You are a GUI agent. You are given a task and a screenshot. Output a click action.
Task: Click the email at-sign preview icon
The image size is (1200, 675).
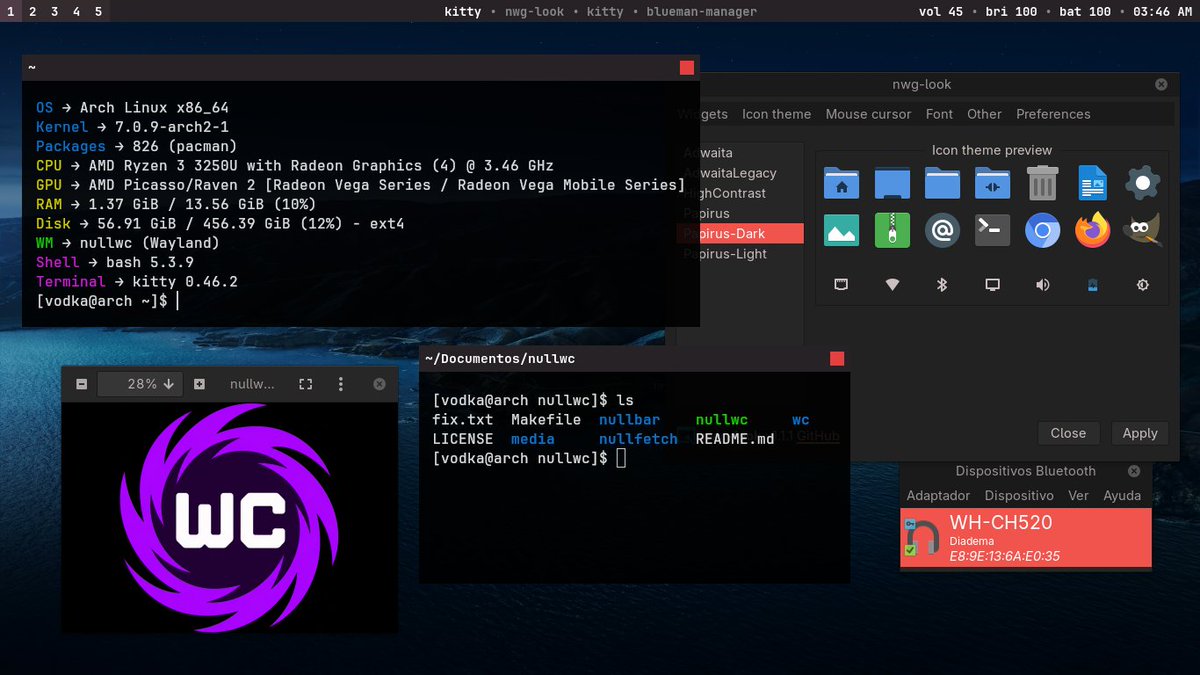pos(942,231)
